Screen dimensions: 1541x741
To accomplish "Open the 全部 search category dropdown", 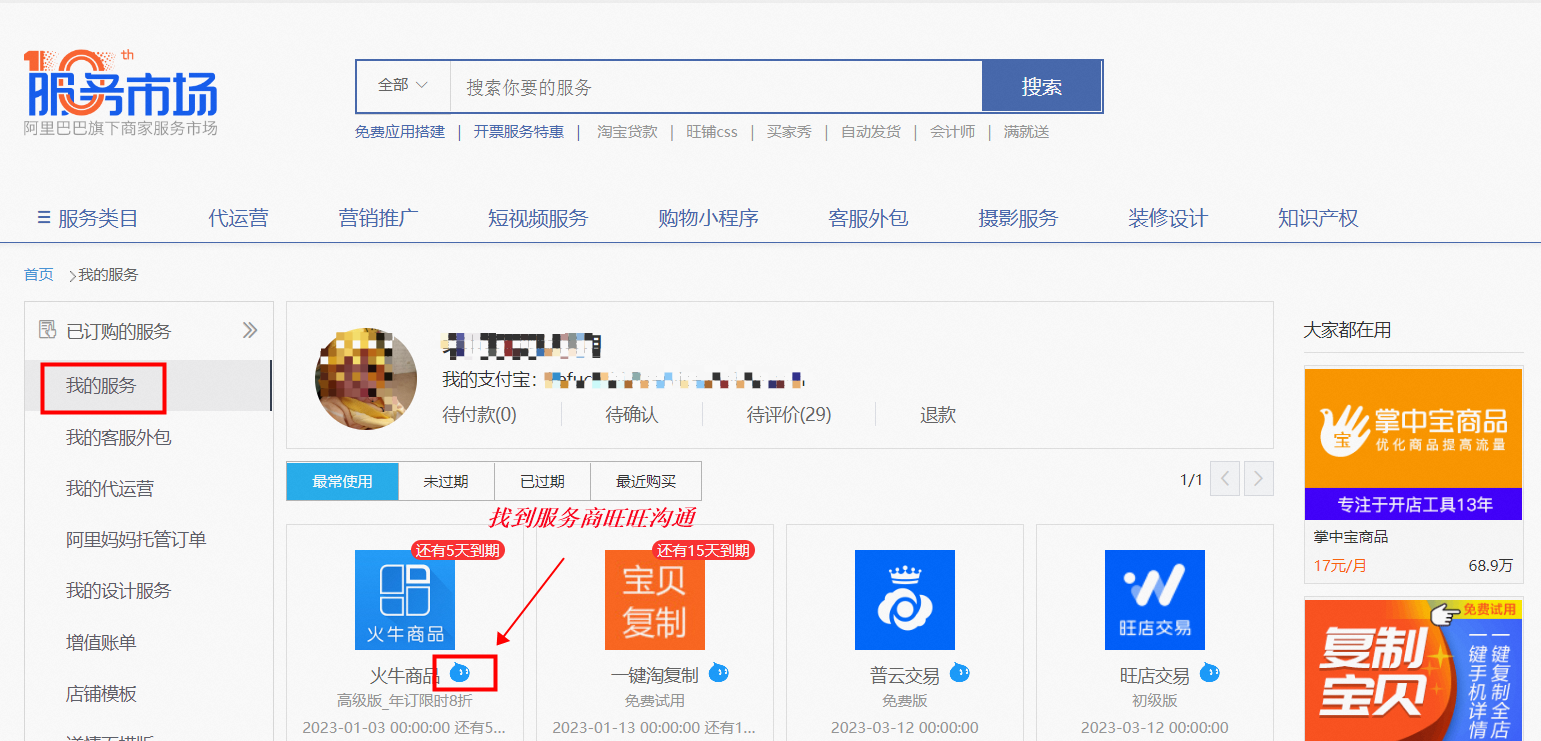I will point(403,86).
